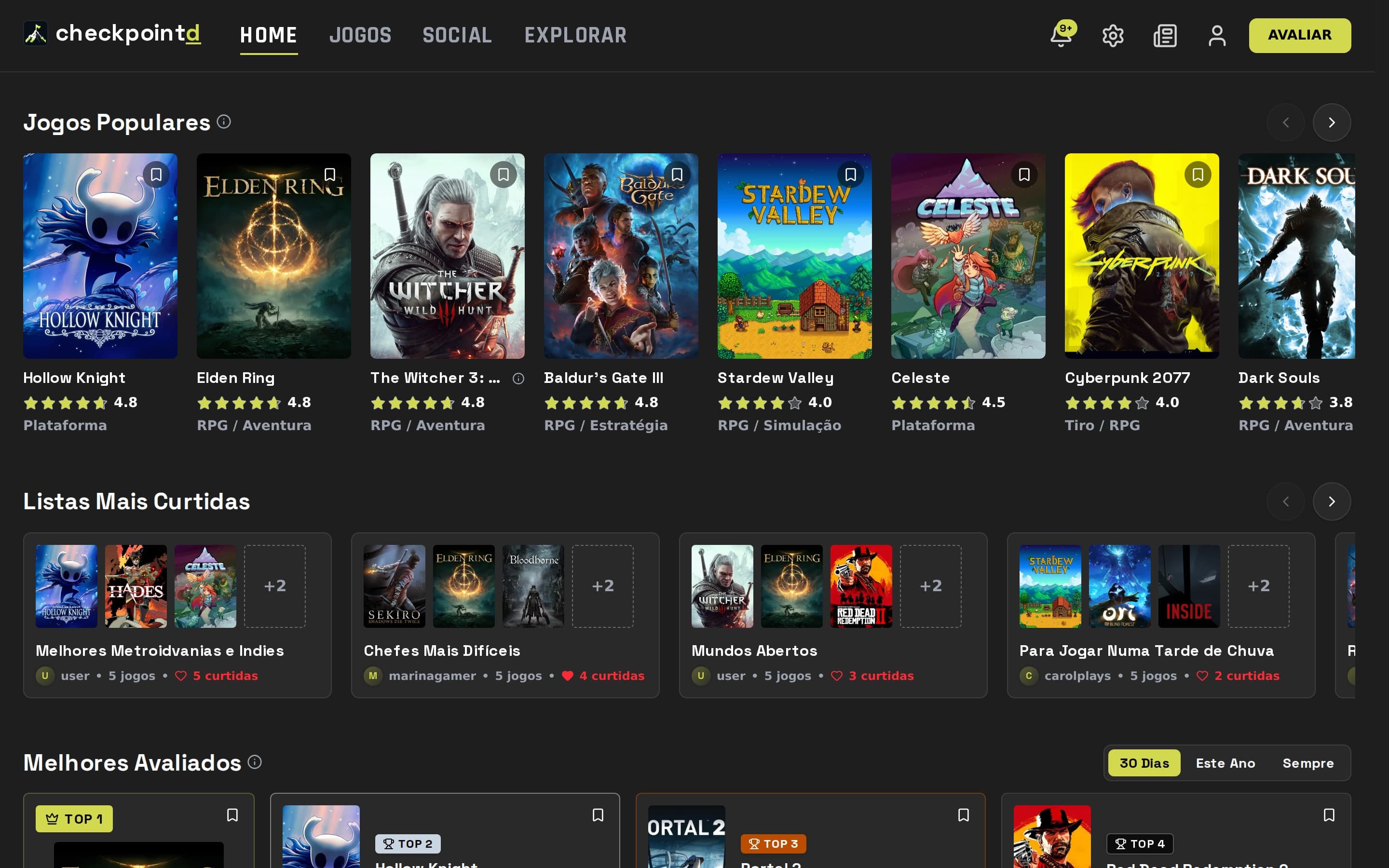
Task: Like the Mundos Abertos list heart
Action: click(837, 676)
